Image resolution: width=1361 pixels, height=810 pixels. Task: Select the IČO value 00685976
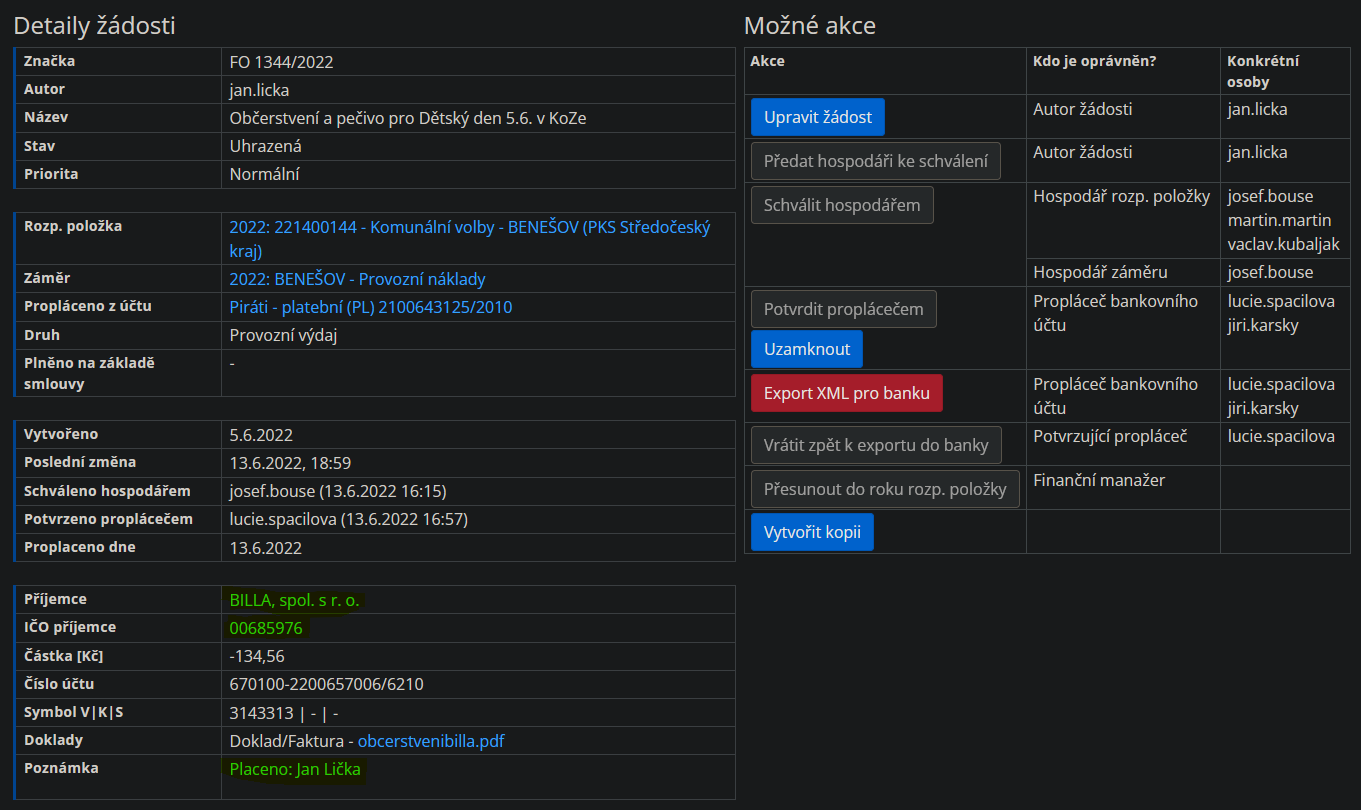(x=266, y=628)
